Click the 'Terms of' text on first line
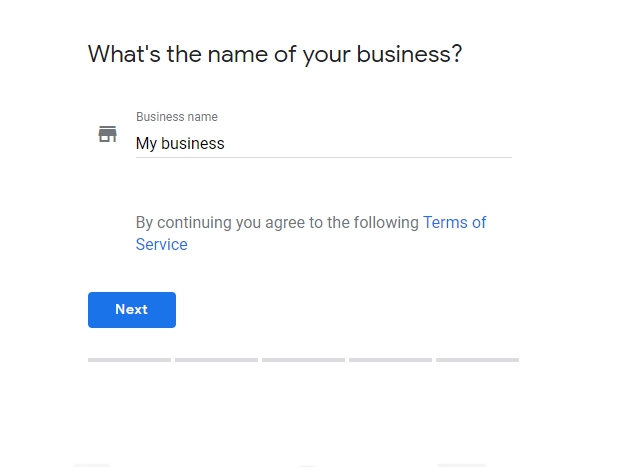 coord(454,222)
